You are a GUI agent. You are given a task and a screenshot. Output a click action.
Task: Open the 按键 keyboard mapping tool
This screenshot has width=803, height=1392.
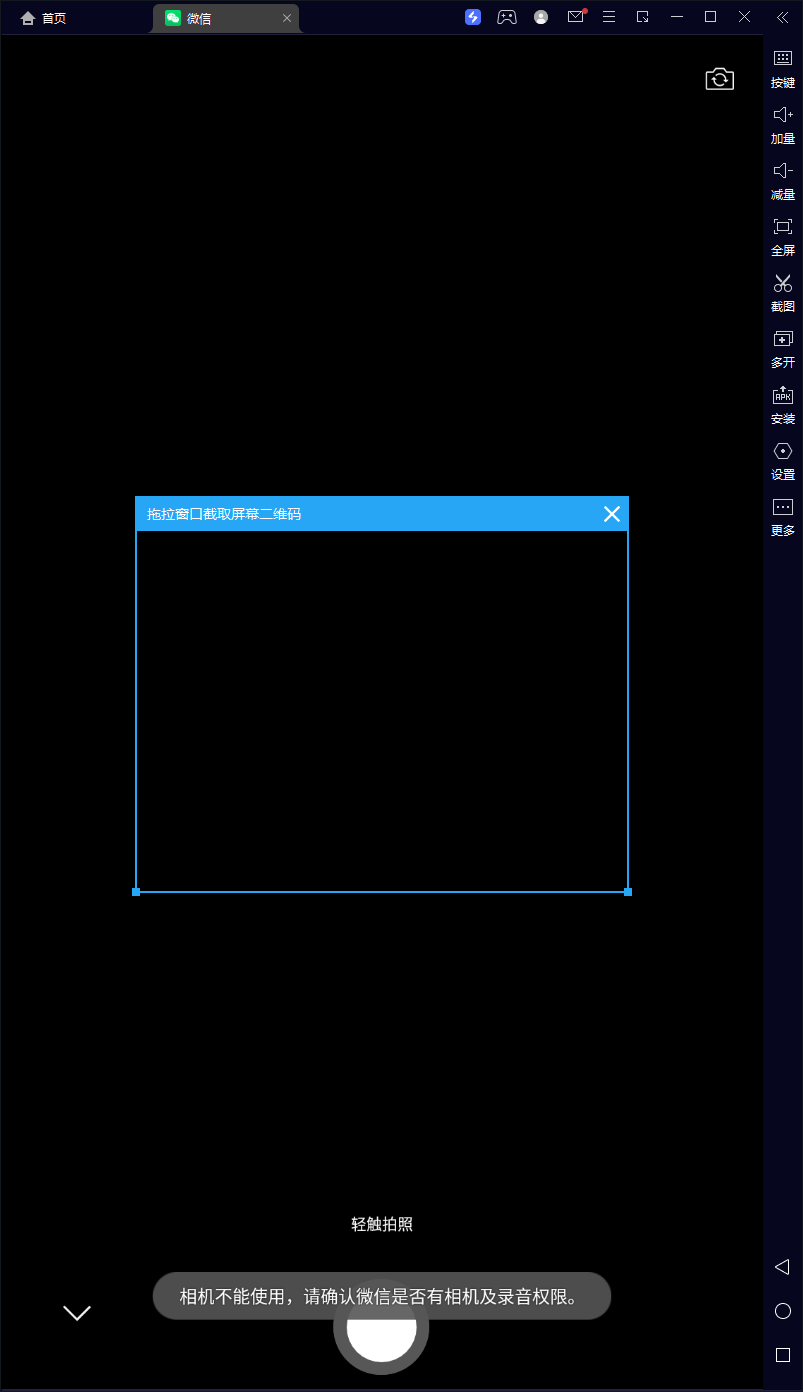(783, 67)
